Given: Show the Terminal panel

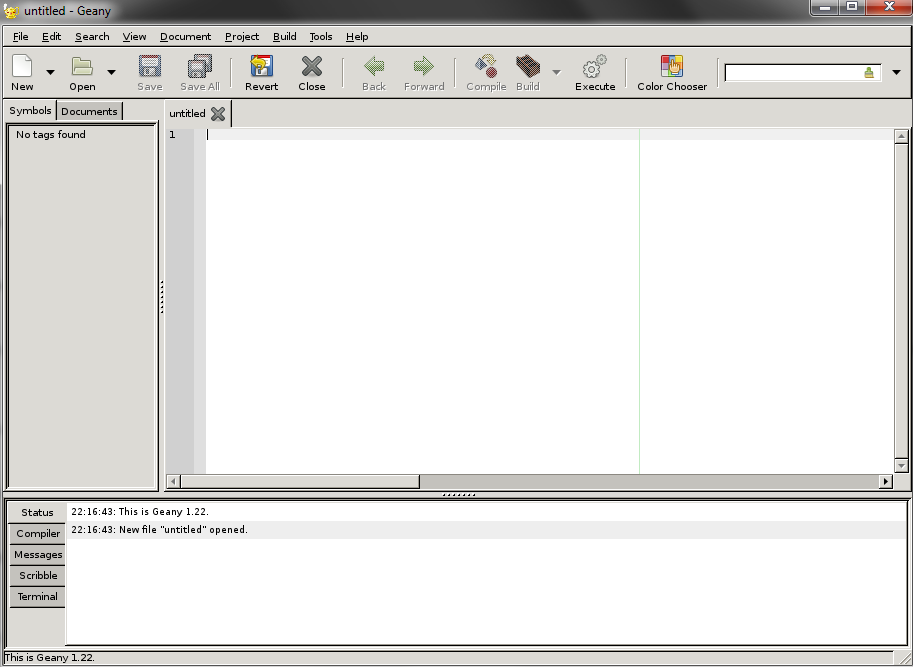Looking at the screenshot, I should tap(36, 596).
